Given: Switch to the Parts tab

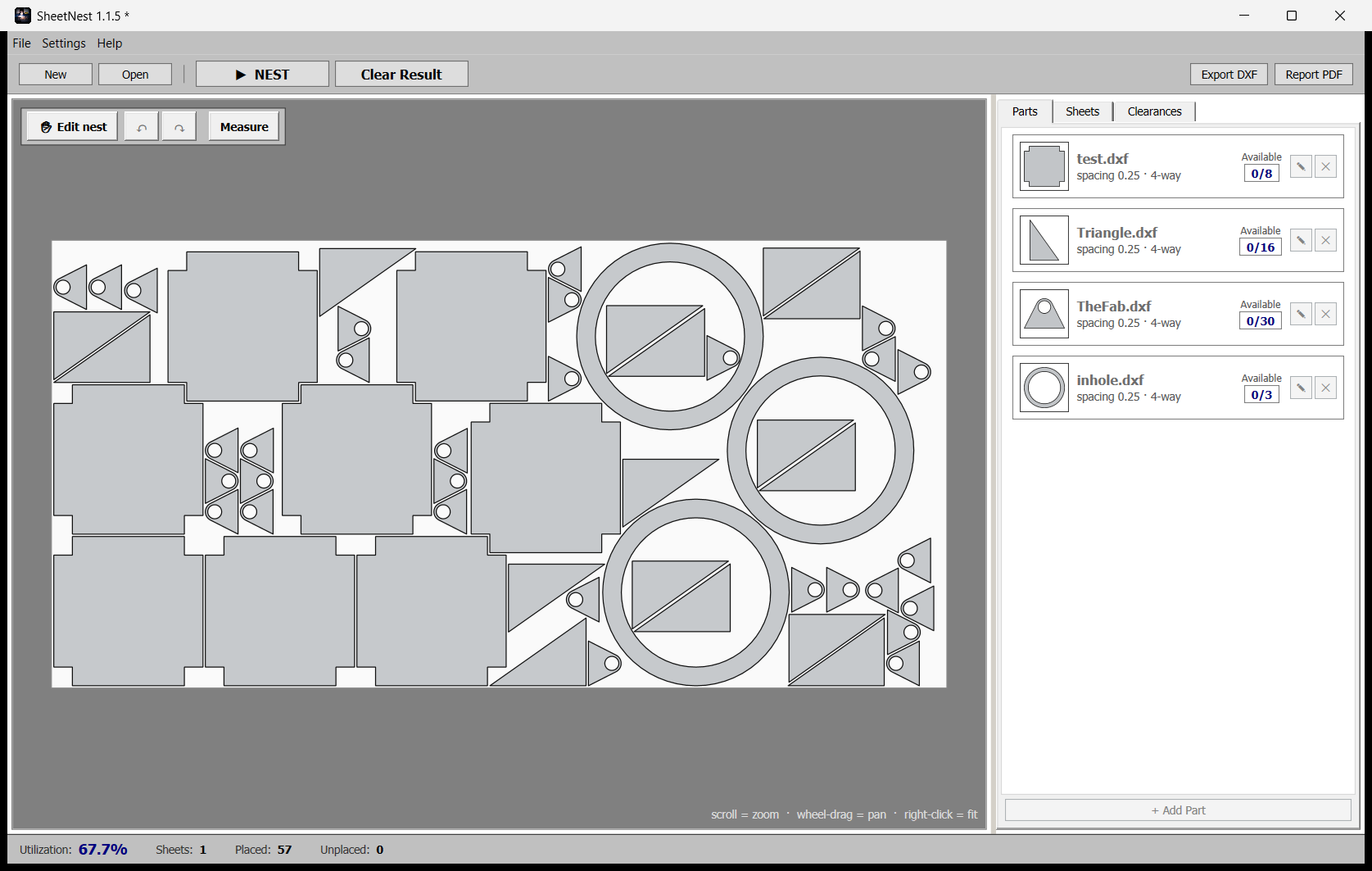Looking at the screenshot, I should (x=1025, y=111).
